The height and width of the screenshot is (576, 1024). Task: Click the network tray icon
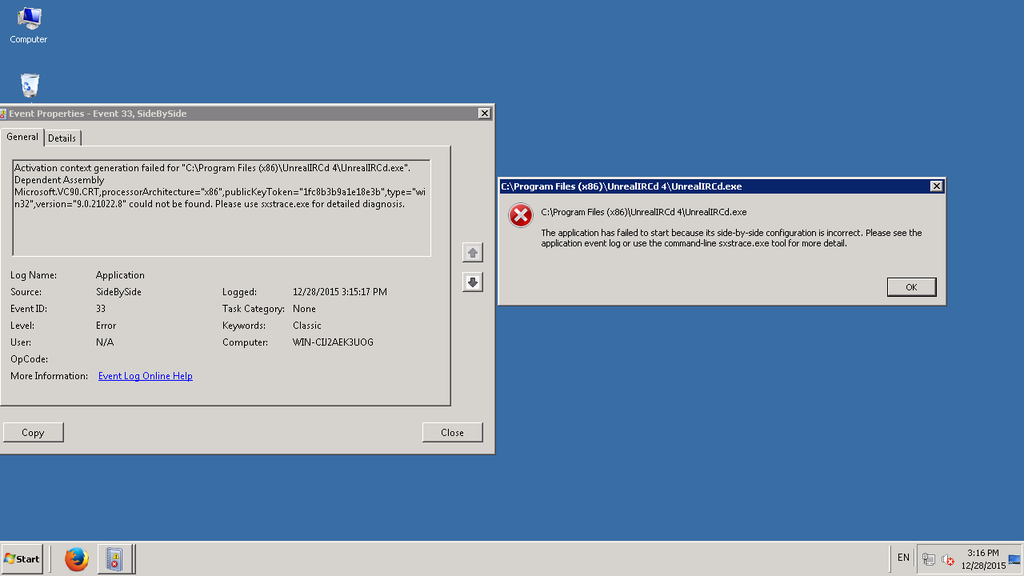[x=929, y=559]
